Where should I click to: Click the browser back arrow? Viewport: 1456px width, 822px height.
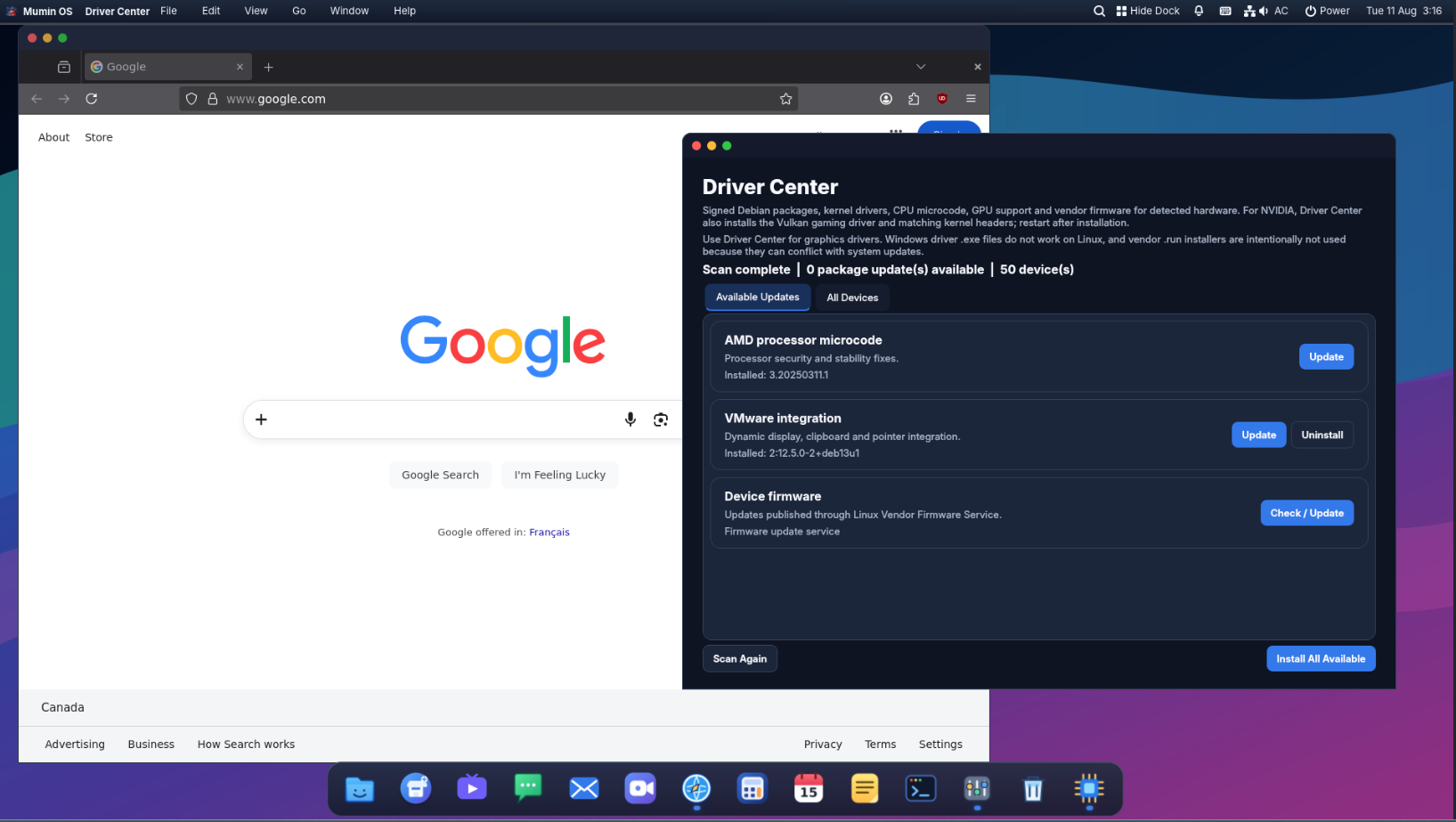click(37, 99)
